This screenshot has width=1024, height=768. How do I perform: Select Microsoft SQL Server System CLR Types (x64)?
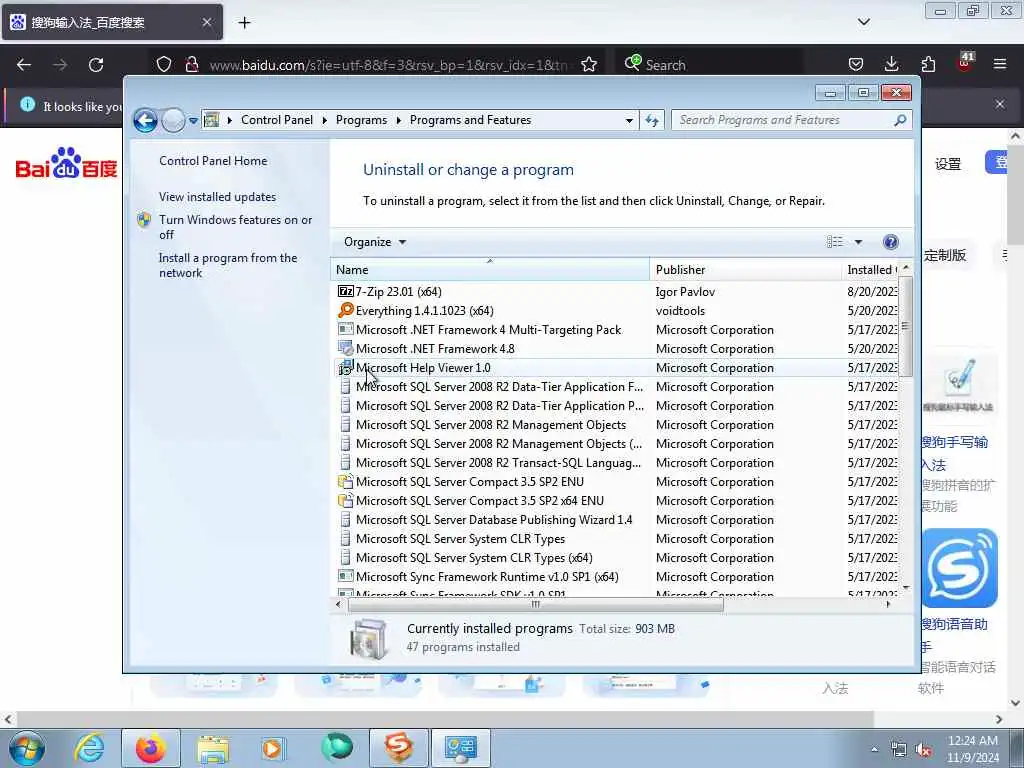(474, 558)
